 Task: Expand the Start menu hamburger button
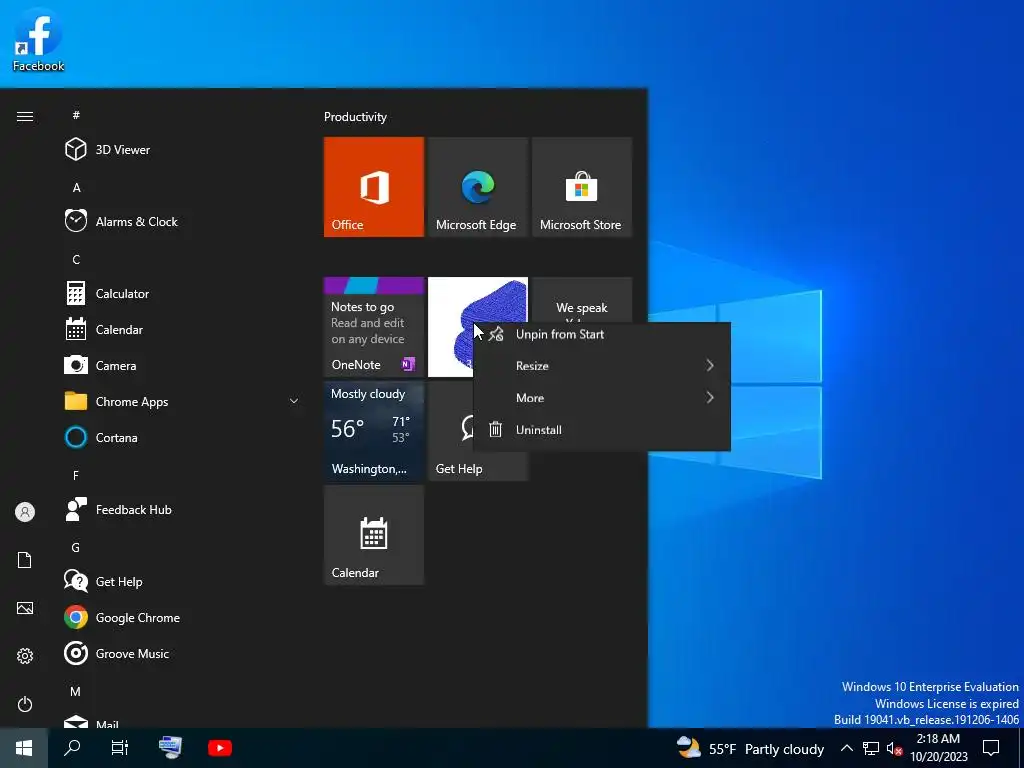(x=25, y=116)
